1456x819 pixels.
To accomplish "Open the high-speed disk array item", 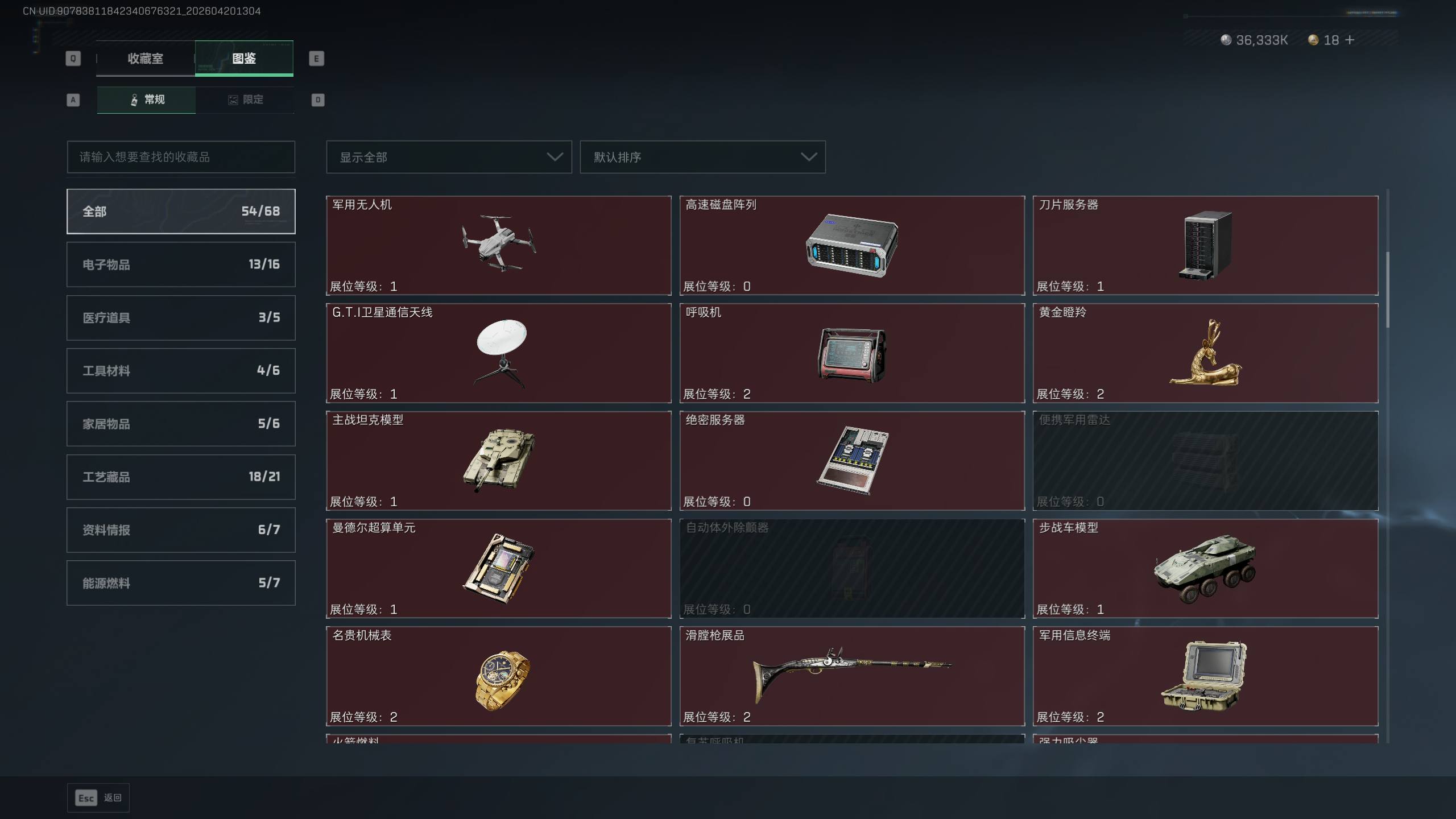I will 852,246.
